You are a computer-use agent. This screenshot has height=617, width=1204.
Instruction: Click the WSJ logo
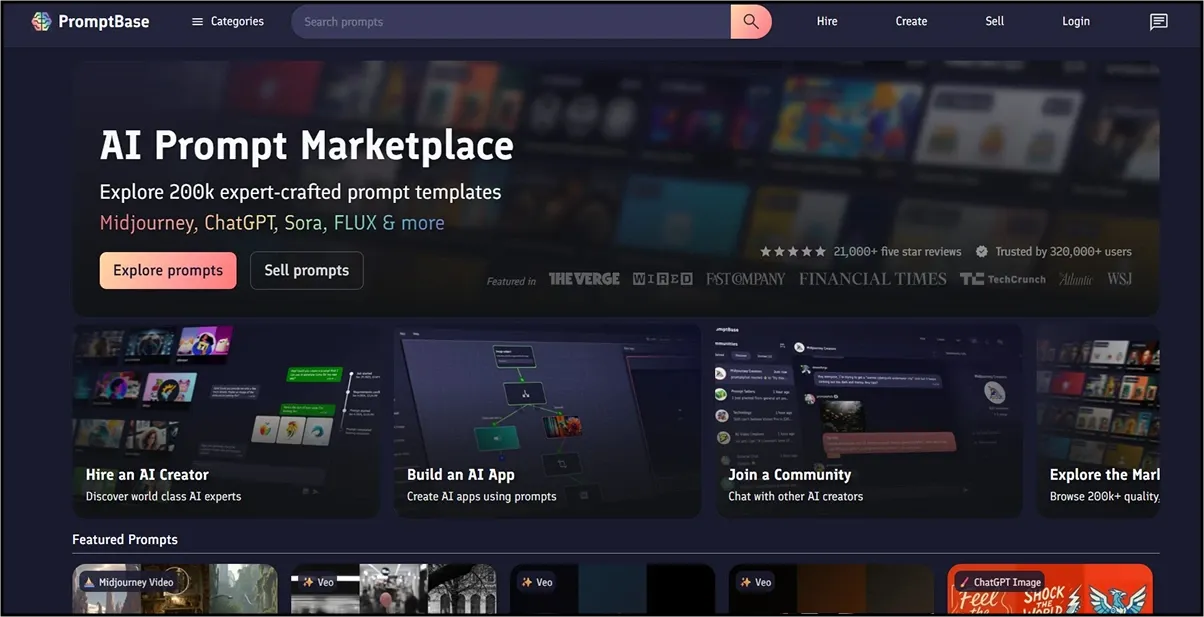(x=1119, y=279)
